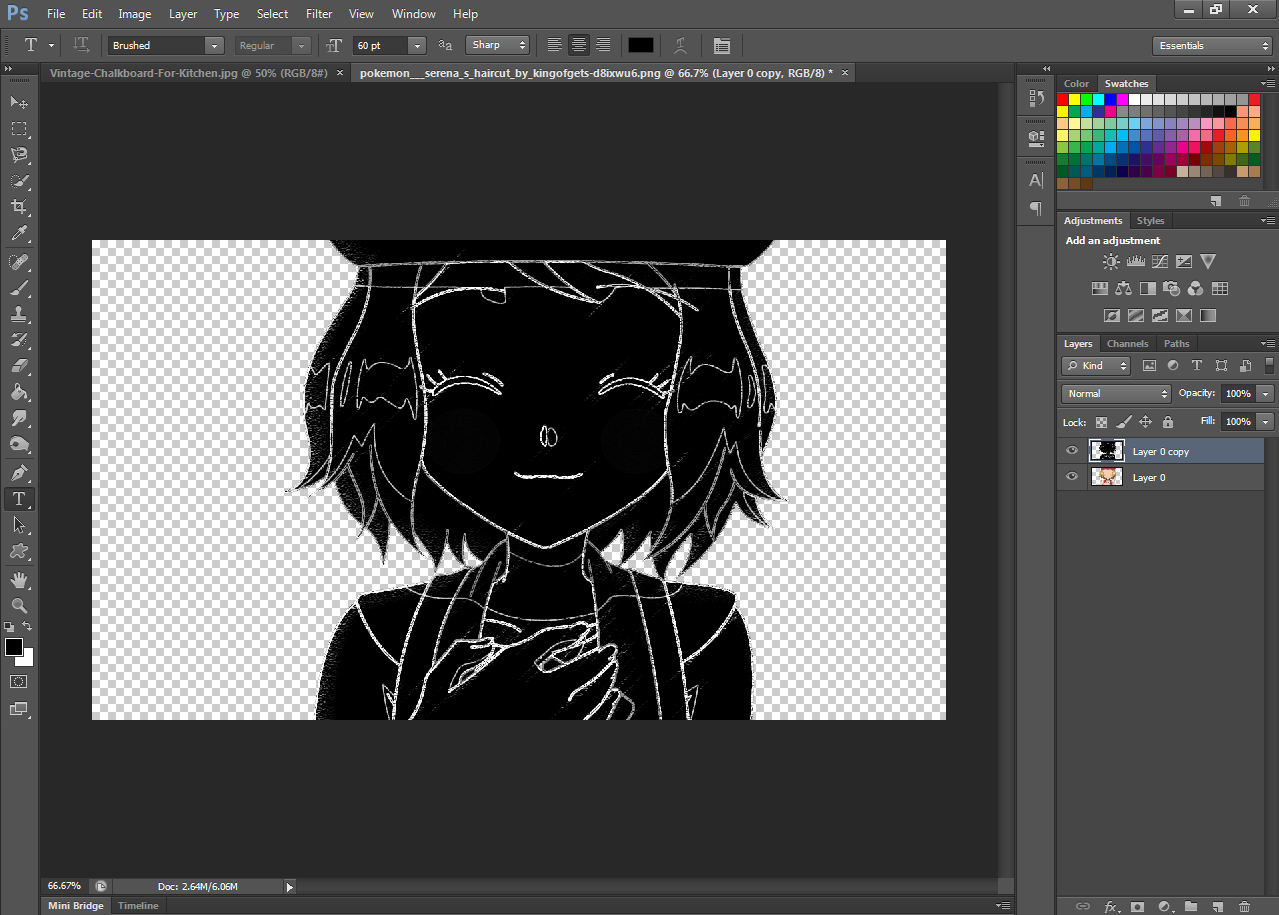1279x915 pixels.
Task: Open the Image menu
Action: [x=134, y=14]
